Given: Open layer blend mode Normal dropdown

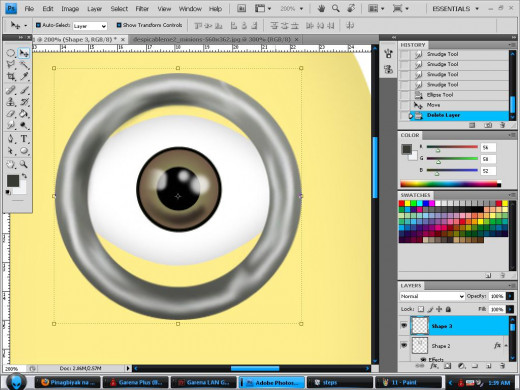Looking at the screenshot, I should coord(432,296).
